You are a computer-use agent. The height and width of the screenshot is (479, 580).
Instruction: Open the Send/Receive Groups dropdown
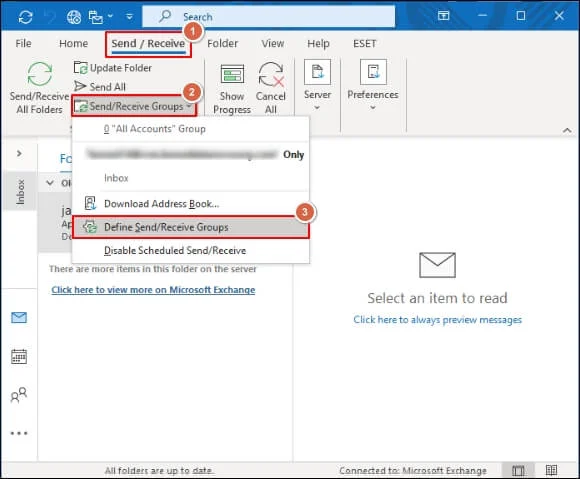[x=134, y=106]
